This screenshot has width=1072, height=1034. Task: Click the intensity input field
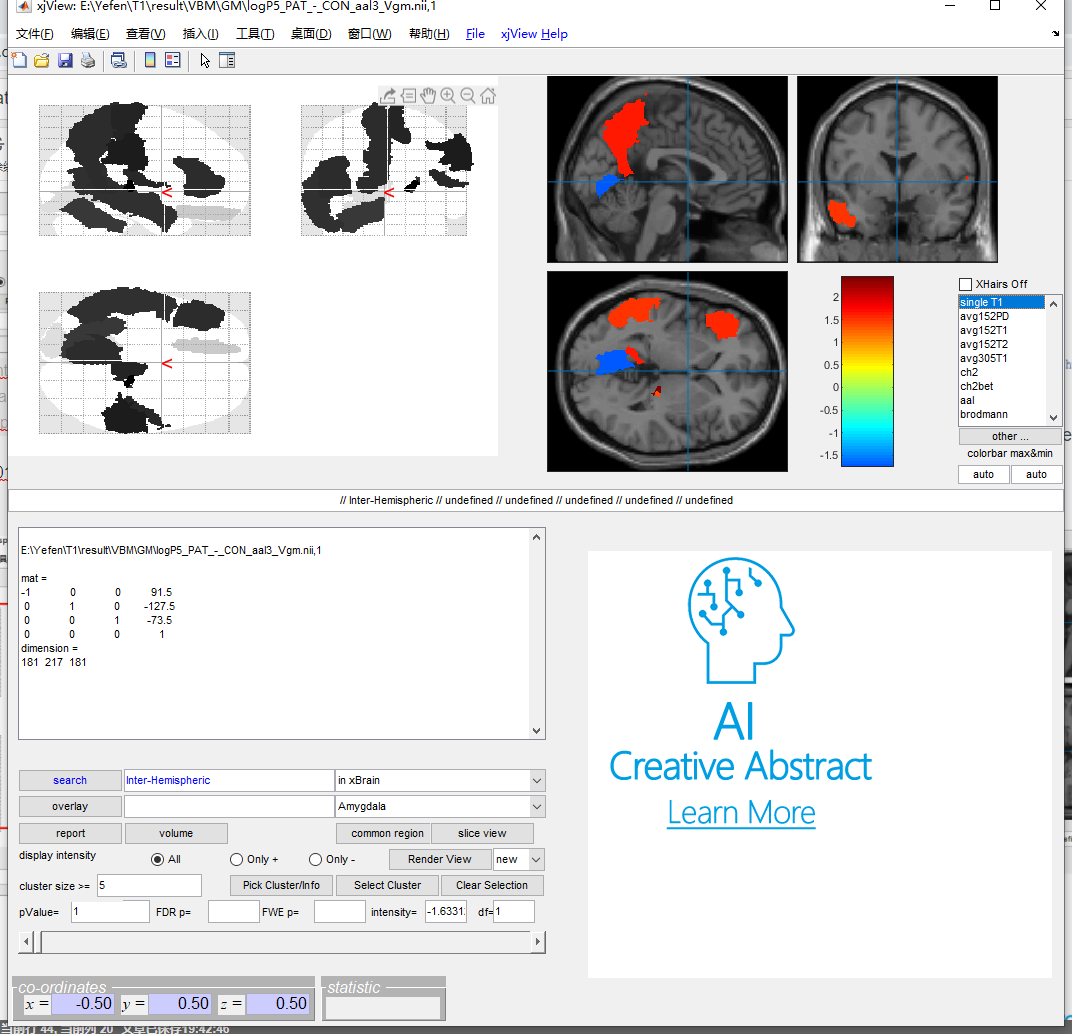pos(446,912)
